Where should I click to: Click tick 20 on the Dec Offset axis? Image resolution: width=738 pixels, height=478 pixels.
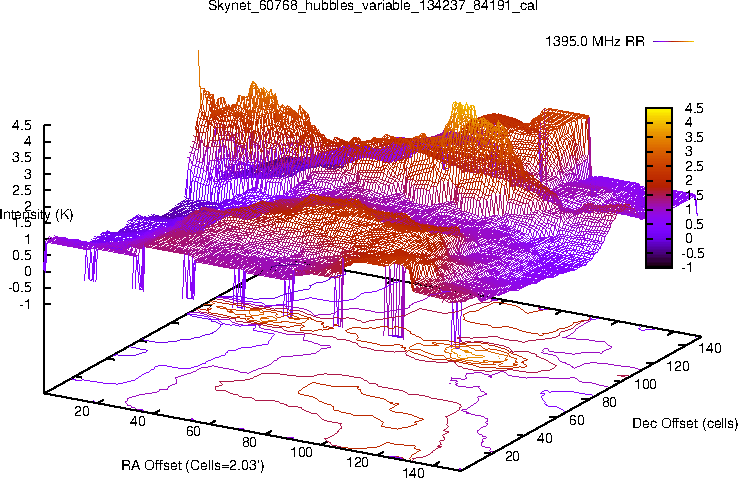pyautogui.click(x=512, y=456)
